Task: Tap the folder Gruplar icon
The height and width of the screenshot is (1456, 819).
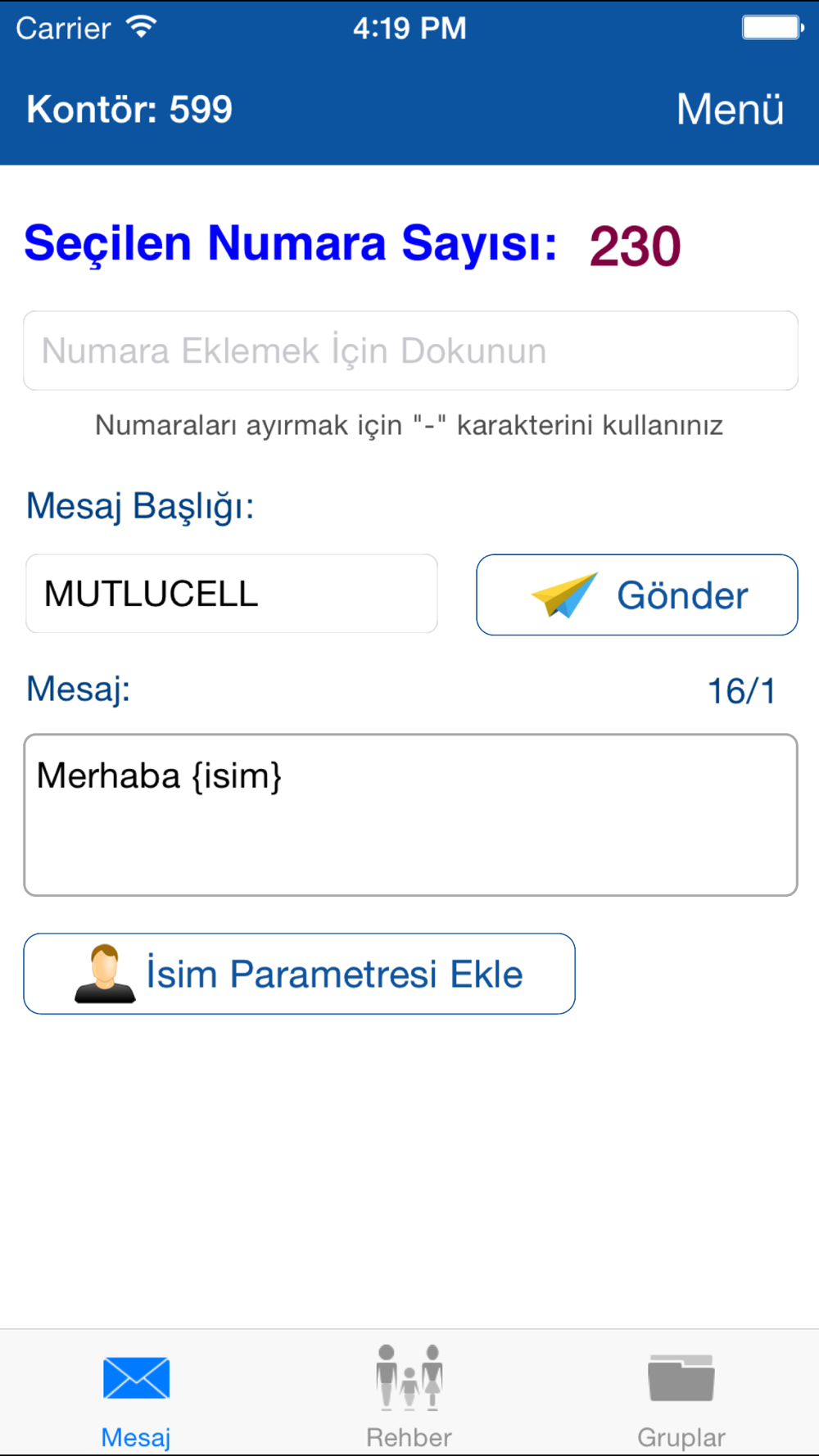Action: (x=681, y=1377)
